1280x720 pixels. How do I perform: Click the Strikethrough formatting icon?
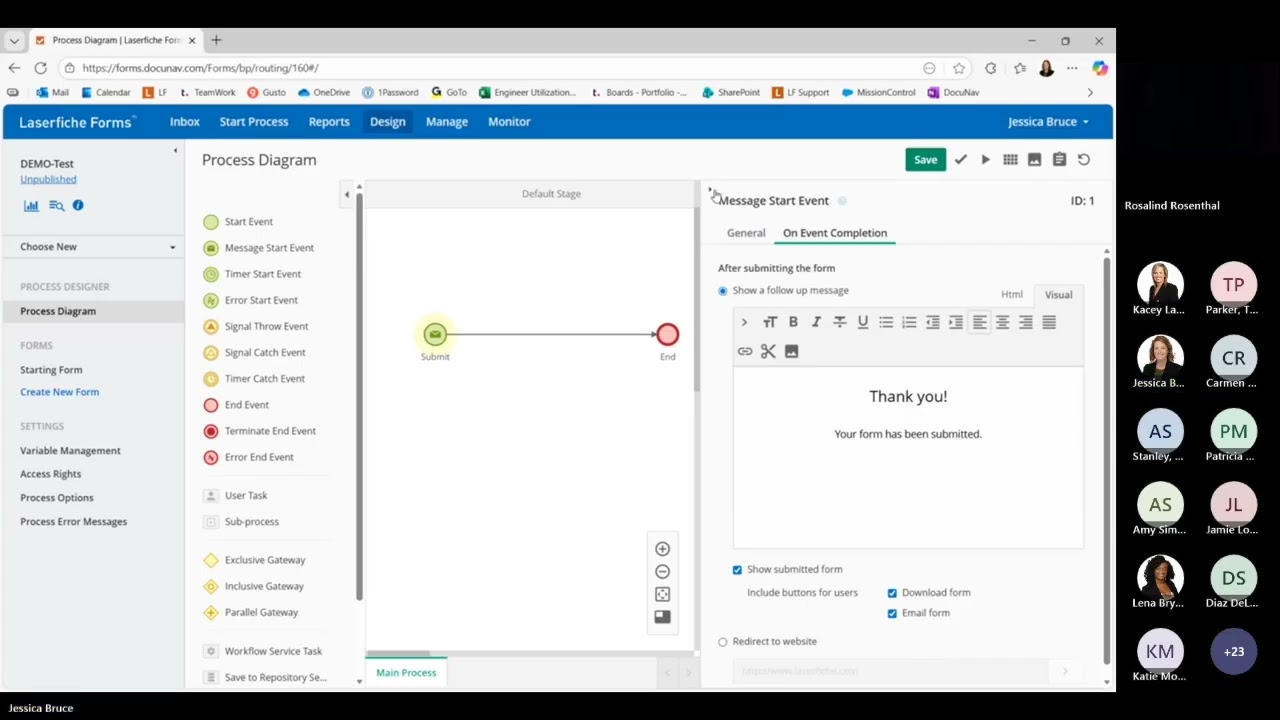click(839, 322)
